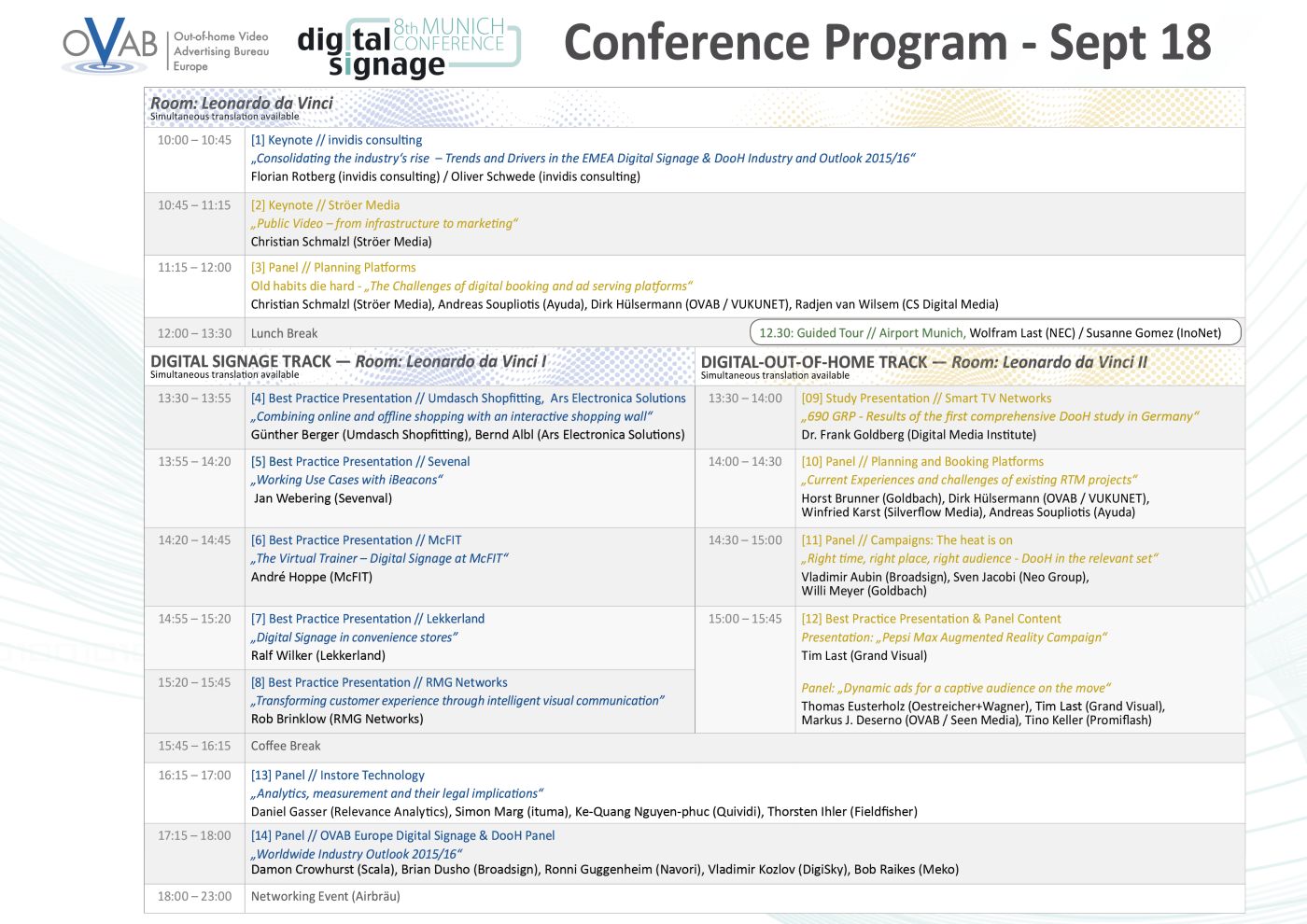The width and height of the screenshot is (1307, 924).
Task: Select 'Digital Signage in convenience stores' title
Action: click(354, 637)
